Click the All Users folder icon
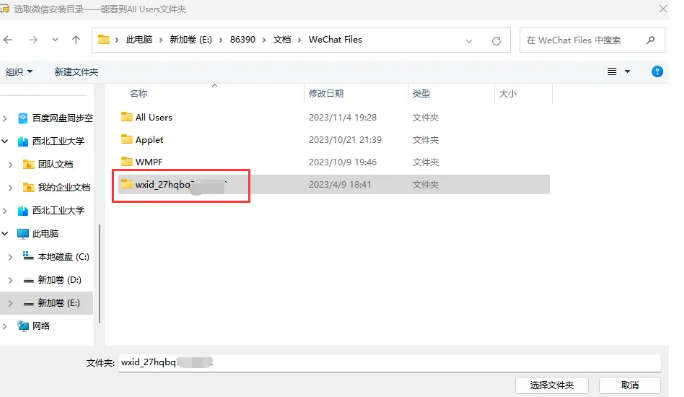Image resolution: width=684 pixels, height=397 pixels. tap(127, 117)
